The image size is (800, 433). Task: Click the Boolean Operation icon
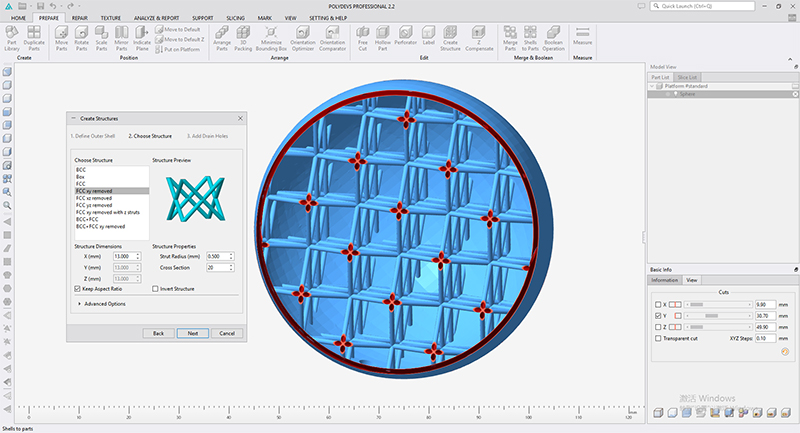(554, 38)
